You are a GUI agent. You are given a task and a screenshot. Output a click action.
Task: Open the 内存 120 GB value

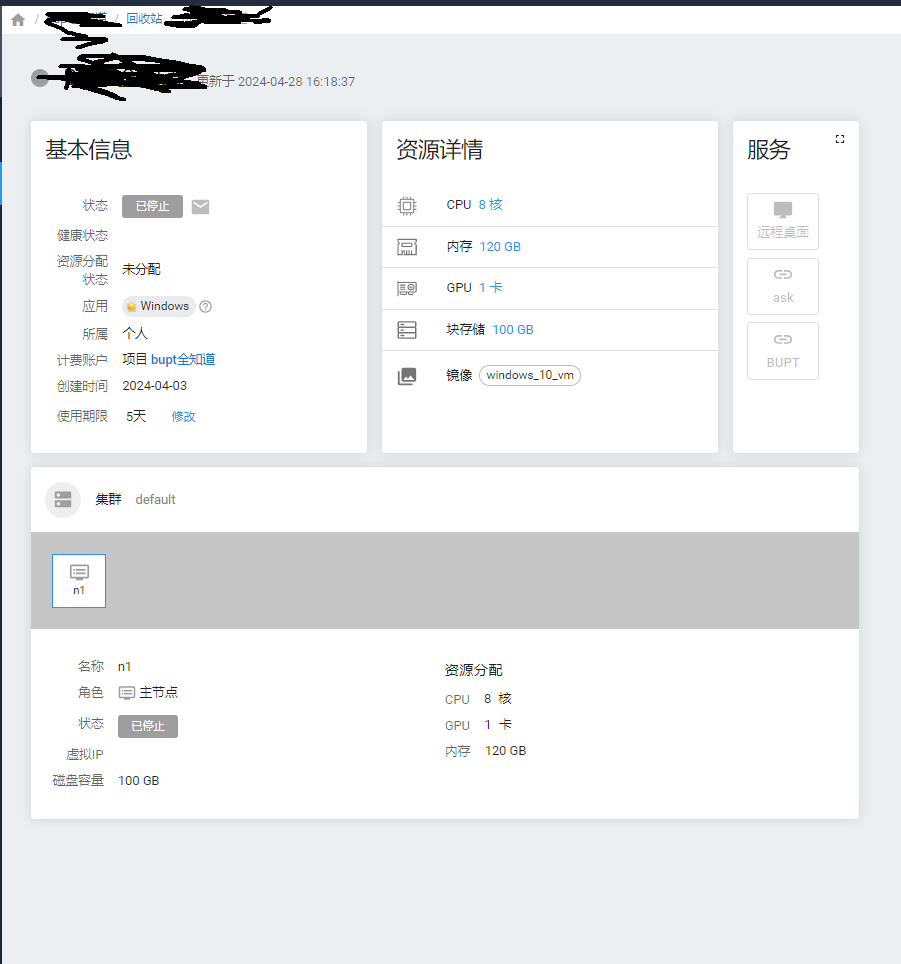(x=500, y=247)
